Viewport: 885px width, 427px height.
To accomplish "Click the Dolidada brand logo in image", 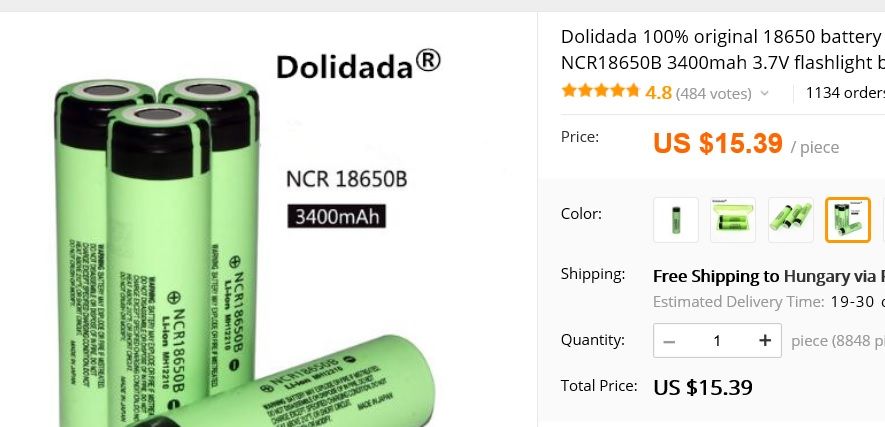I will [358, 65].
